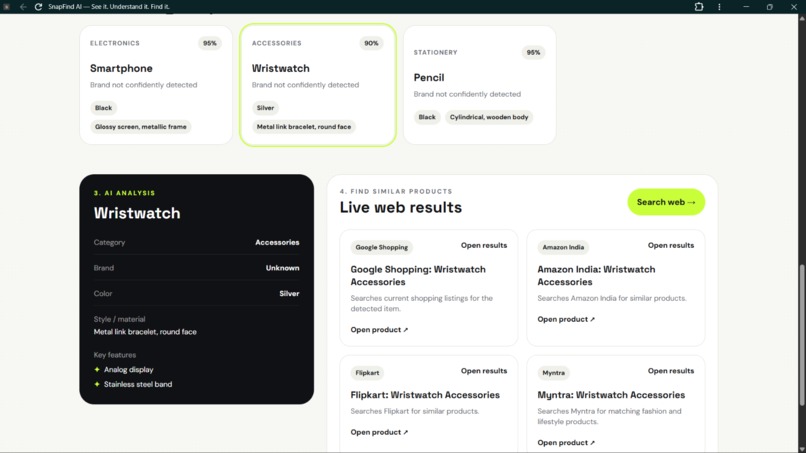Viewport: 806px width, 453px height.
Task: Click the scrollbar up arrow
Action: pyautogui.click(x=802, y=17)
